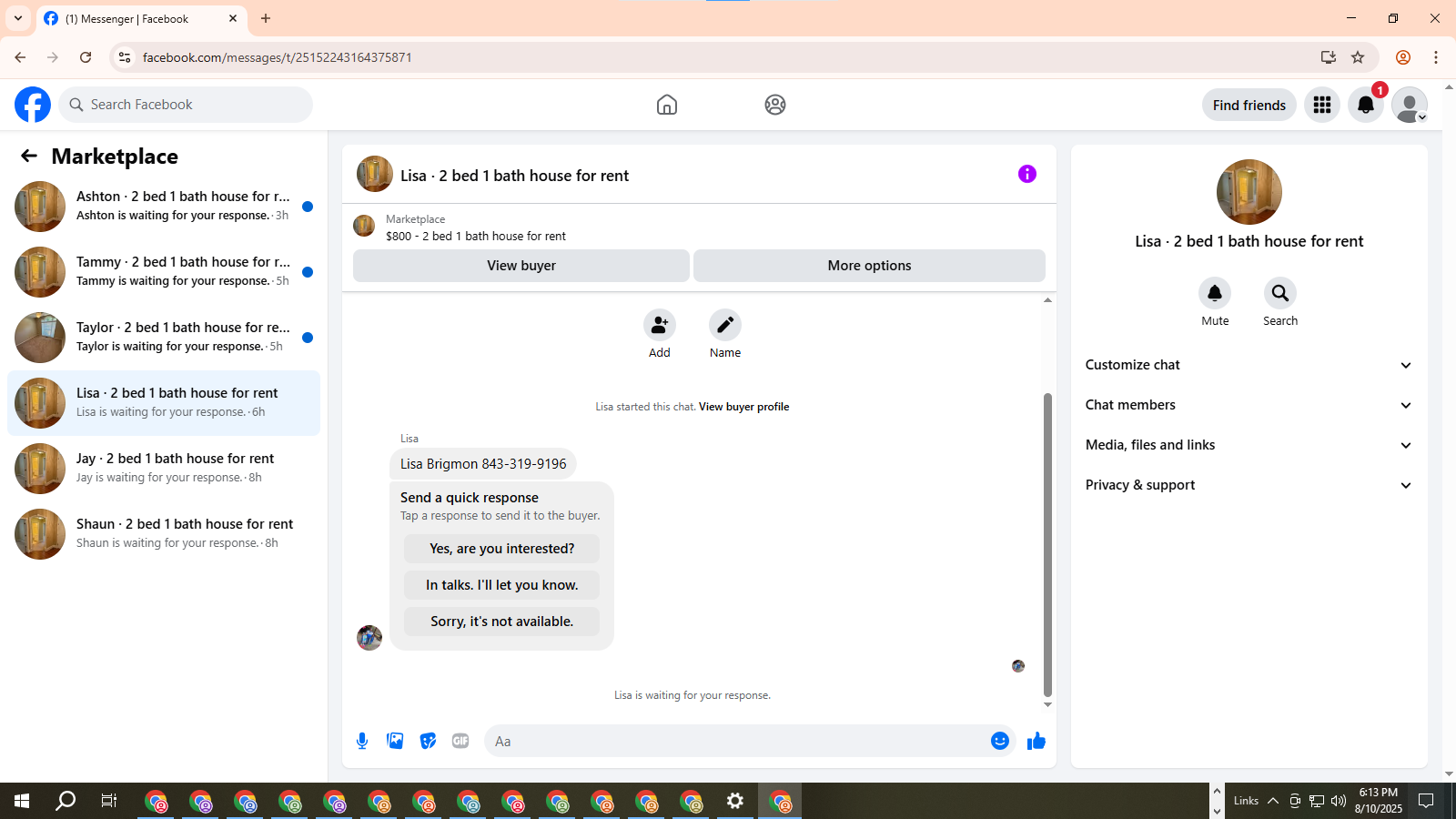Send a thumbs-up like
Image resolution: width=1456 pixels, height=819 pixels.
tap(1036, 741)
